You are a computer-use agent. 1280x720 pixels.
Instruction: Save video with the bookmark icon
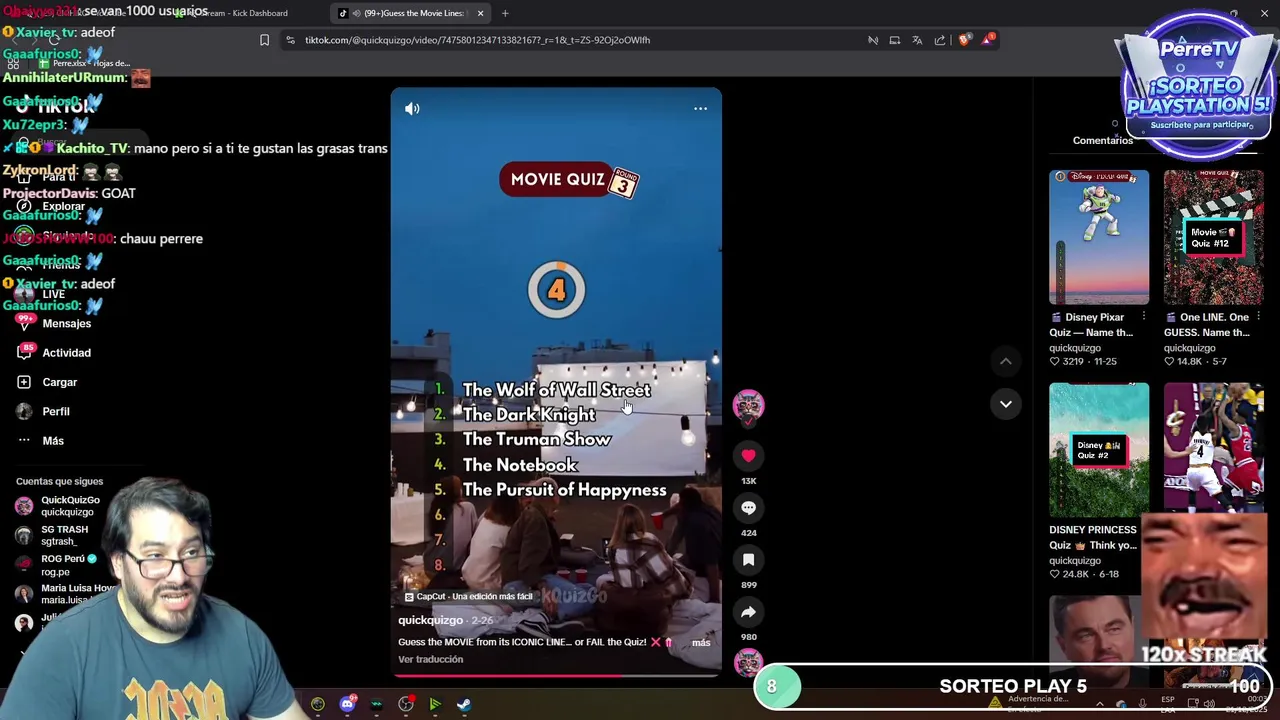coord(748,560)
